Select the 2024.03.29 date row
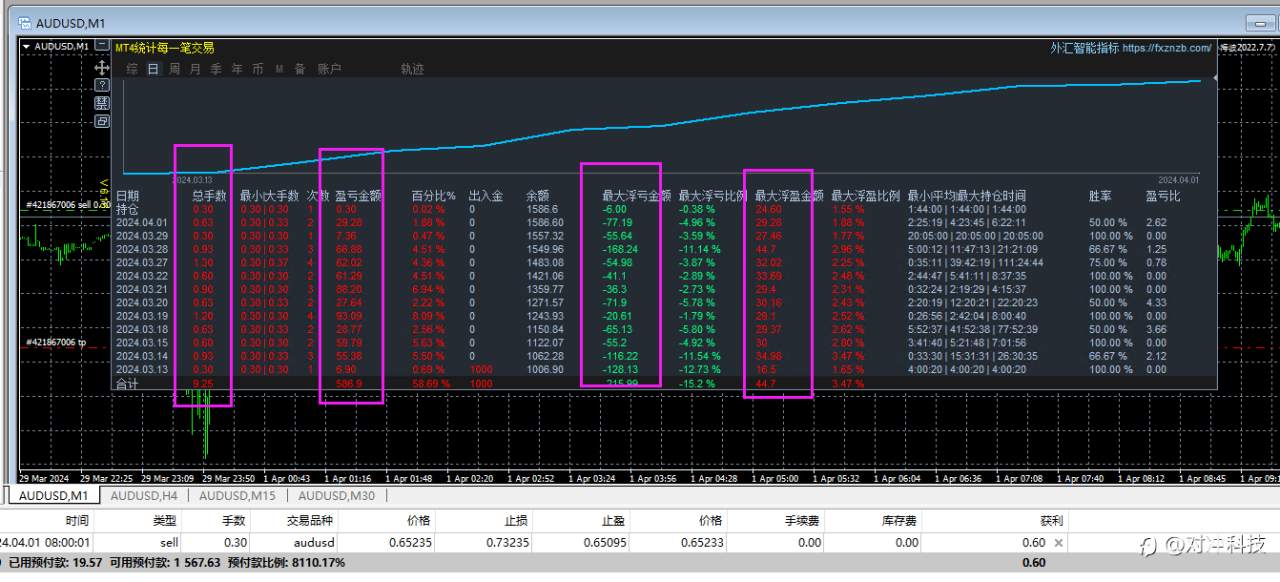The width and height of the screenshot is (1280, 582). (141, 236)
